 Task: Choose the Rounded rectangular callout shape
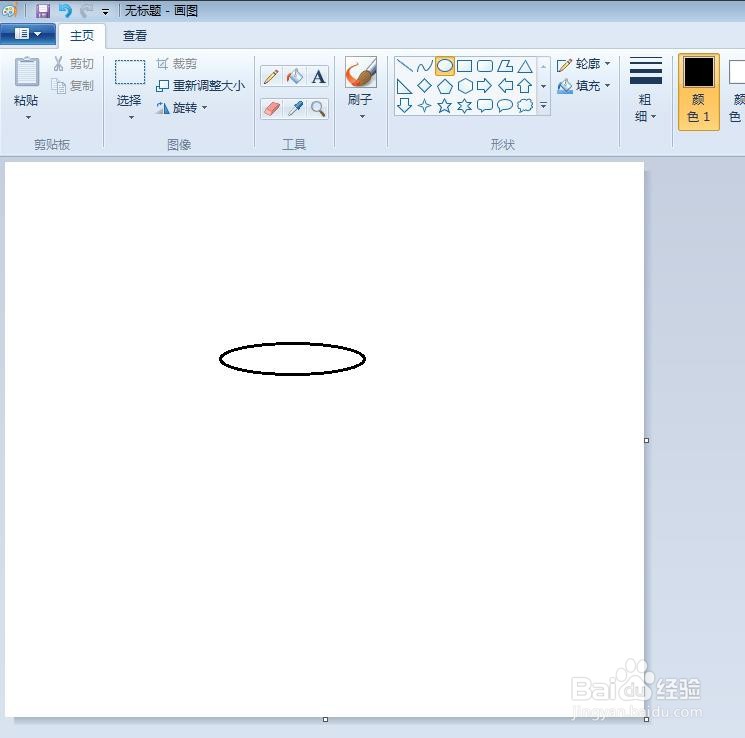pos(485,105)
